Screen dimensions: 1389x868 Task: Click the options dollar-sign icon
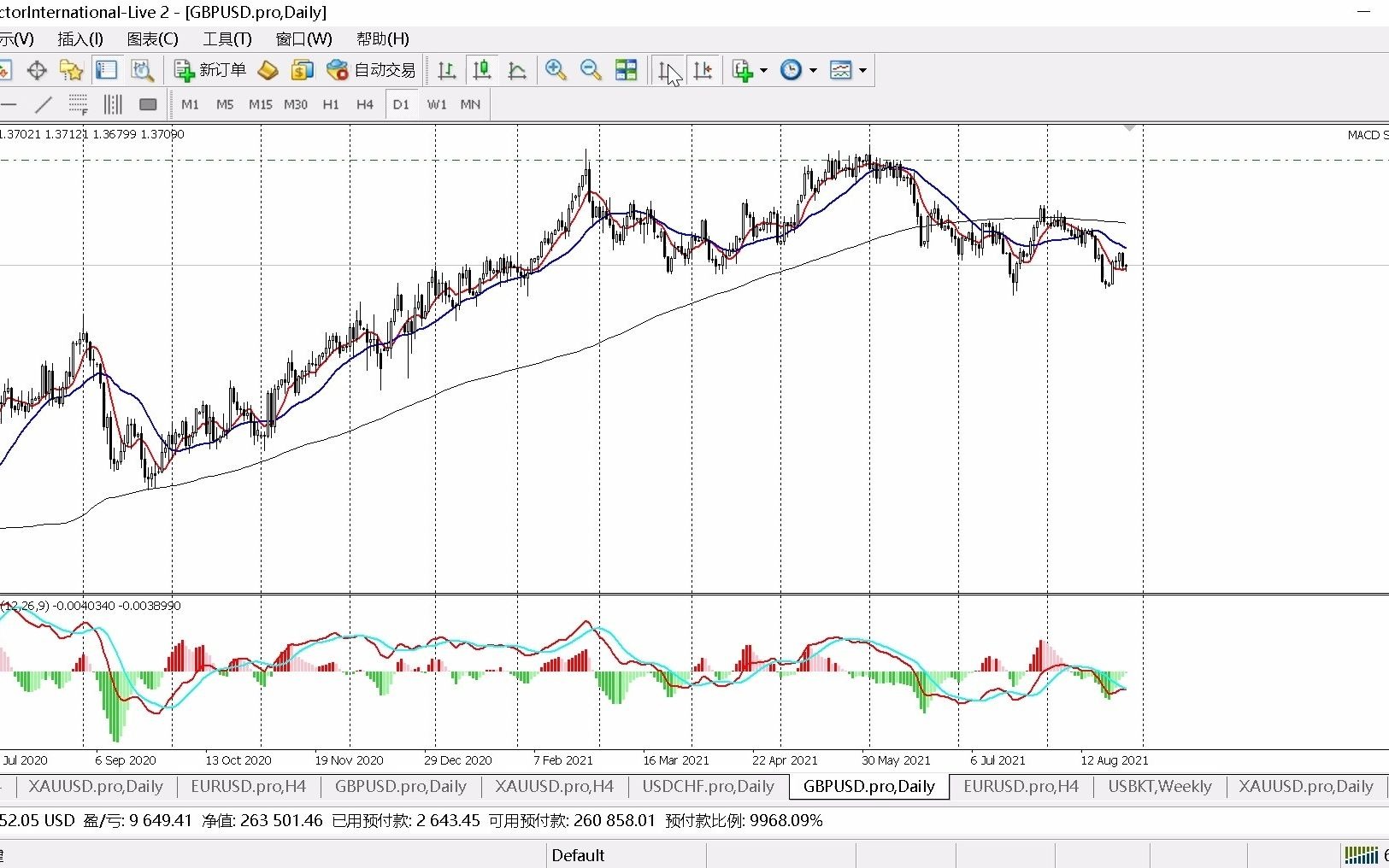pyautogui.click(x=302, y=70)
